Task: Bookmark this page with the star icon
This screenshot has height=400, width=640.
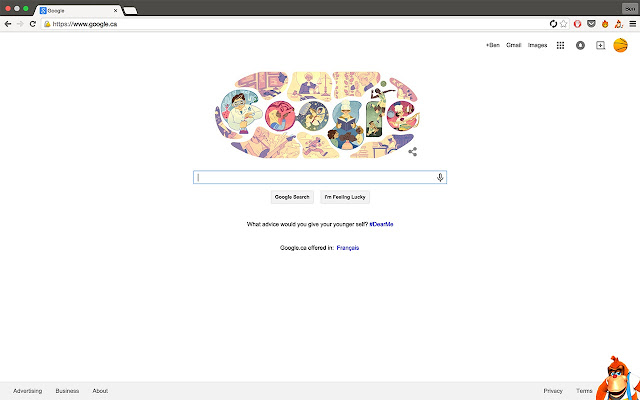Action: tap(564, 24)
